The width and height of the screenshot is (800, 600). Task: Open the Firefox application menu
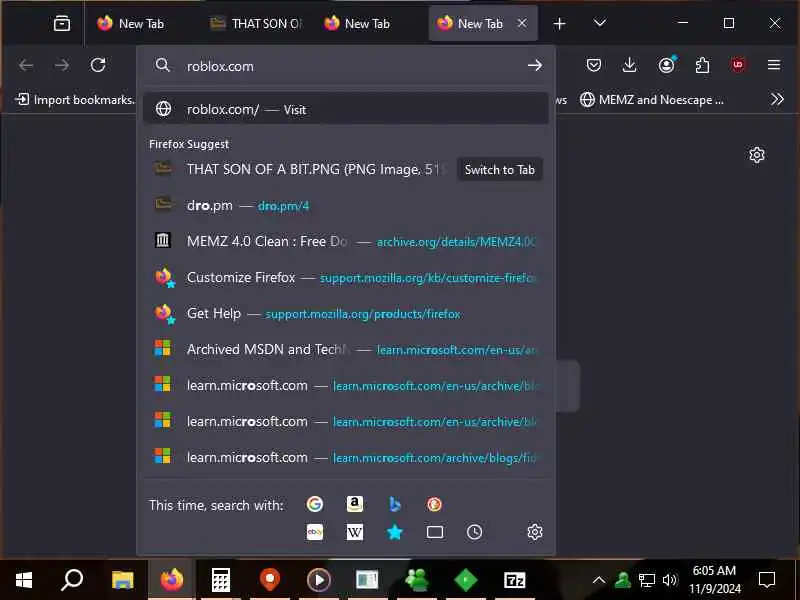point(774,65)
